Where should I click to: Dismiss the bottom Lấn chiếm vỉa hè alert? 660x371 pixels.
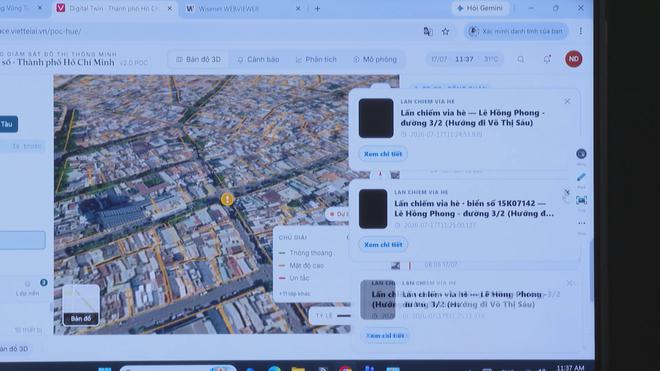pyautogui.click(x=570, y=283)
